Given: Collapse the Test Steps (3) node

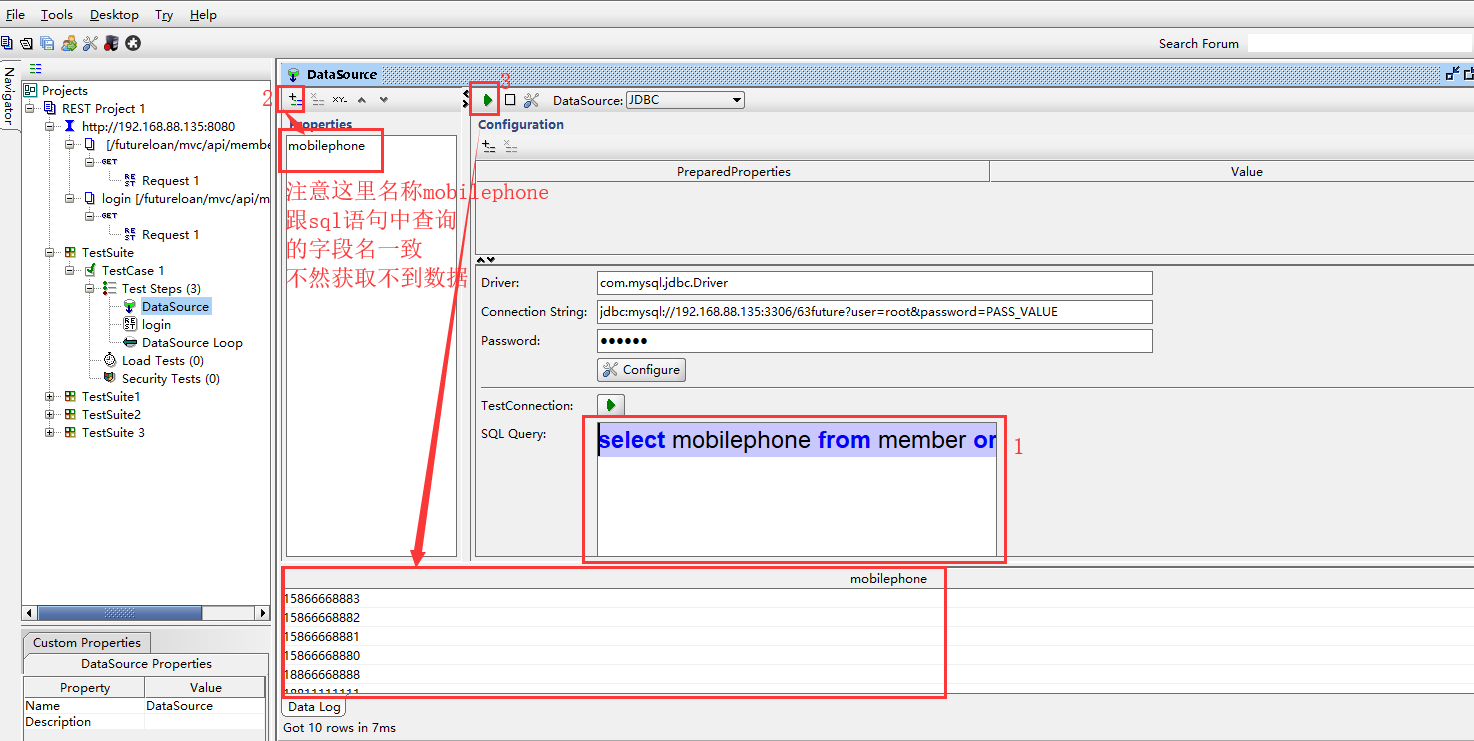Looking at the screenshot, I should [90, 289].
